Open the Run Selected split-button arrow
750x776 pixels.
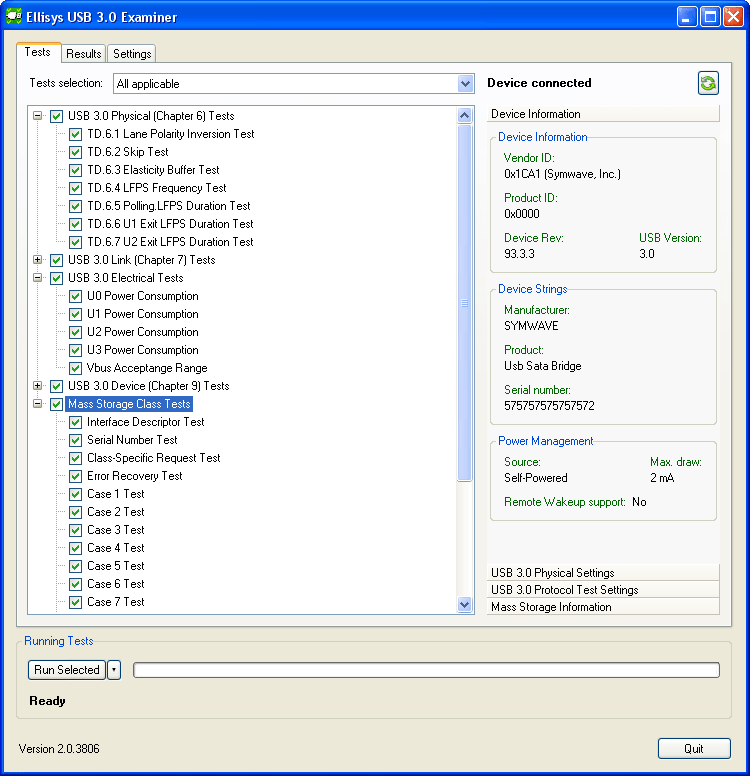[x=114, y=670]
